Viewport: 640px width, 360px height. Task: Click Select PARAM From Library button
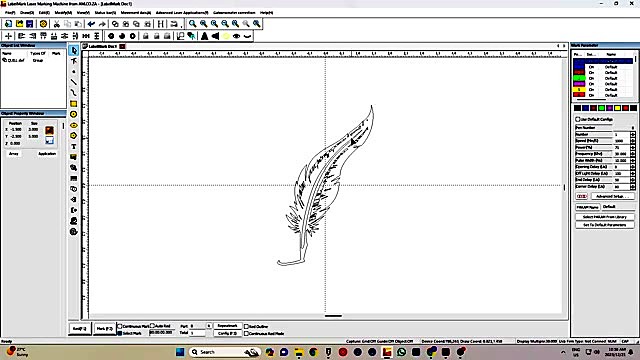(x=604, y=217)
